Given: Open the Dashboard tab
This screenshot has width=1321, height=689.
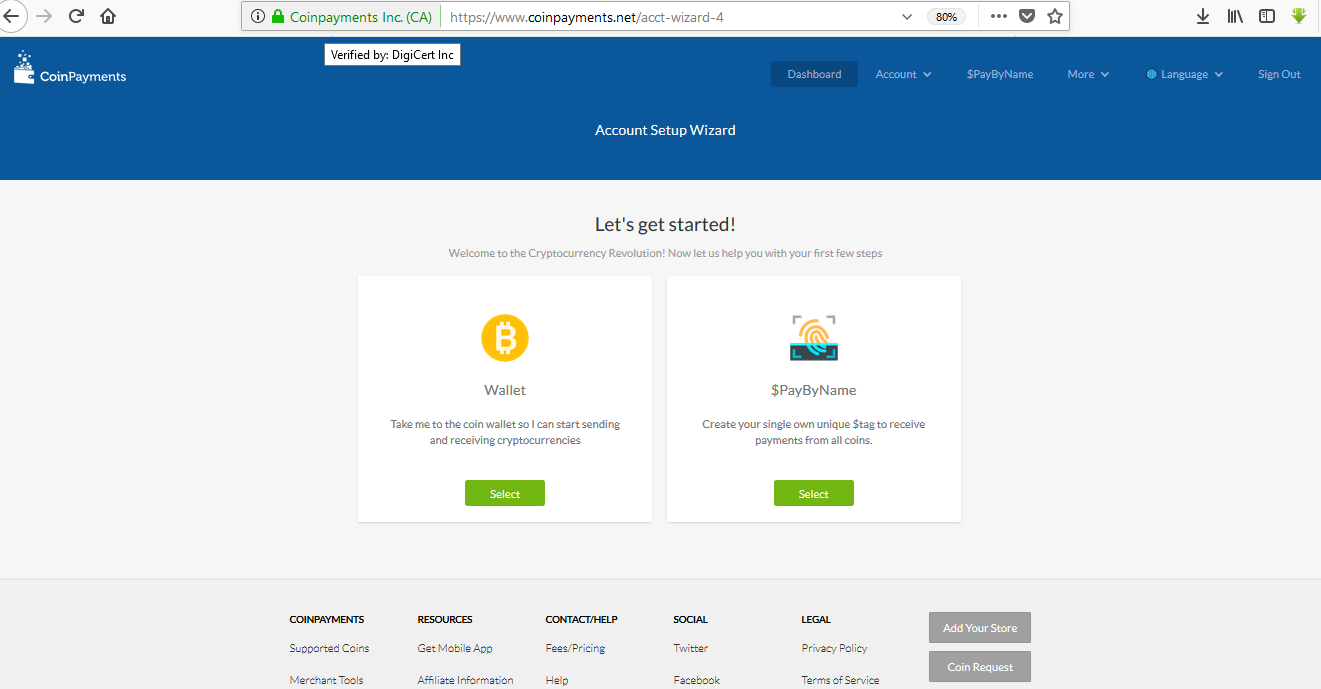Looking at the screenshot, I should (814, 74).
